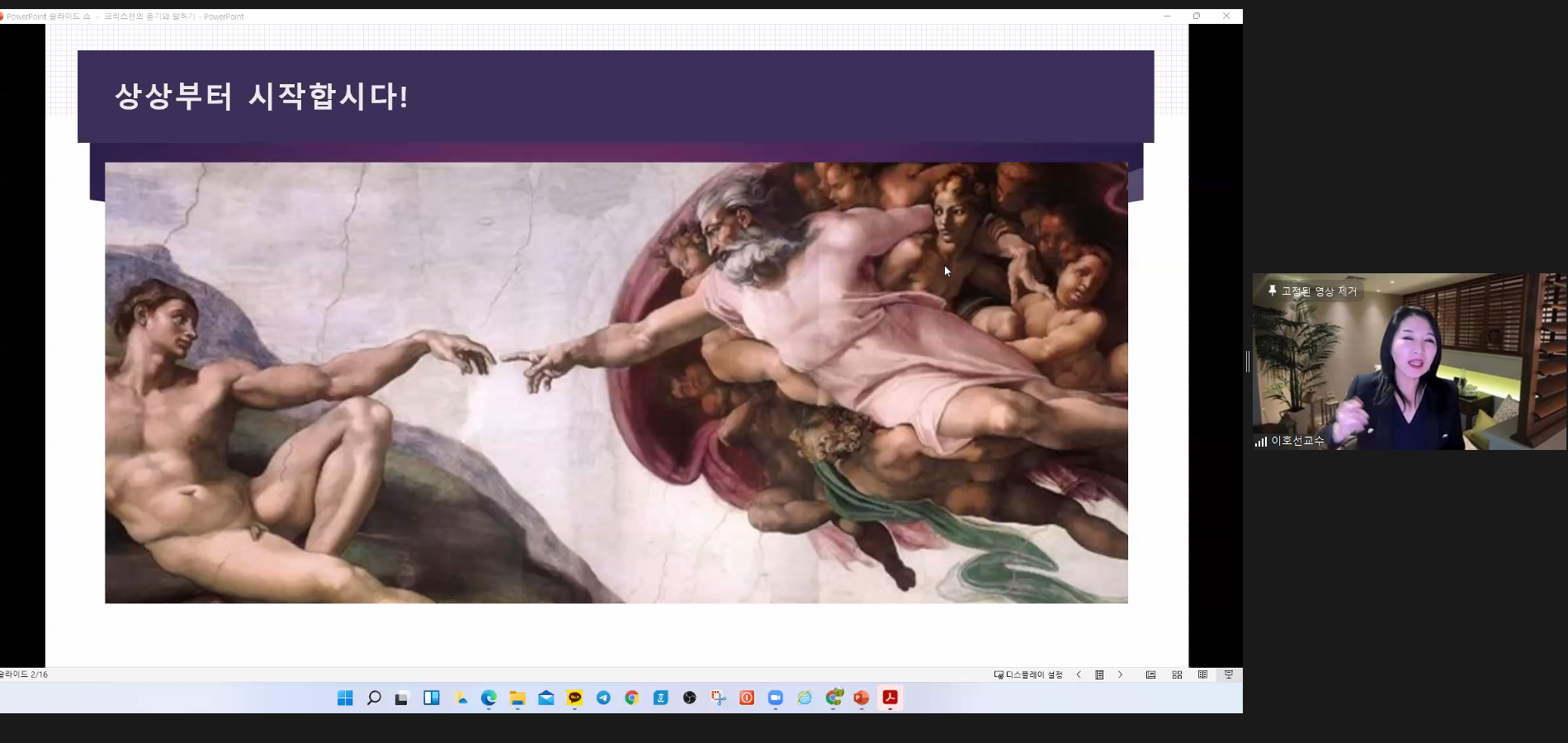Open Task View in taskbar
The image size is (1568, 743).
402,698
